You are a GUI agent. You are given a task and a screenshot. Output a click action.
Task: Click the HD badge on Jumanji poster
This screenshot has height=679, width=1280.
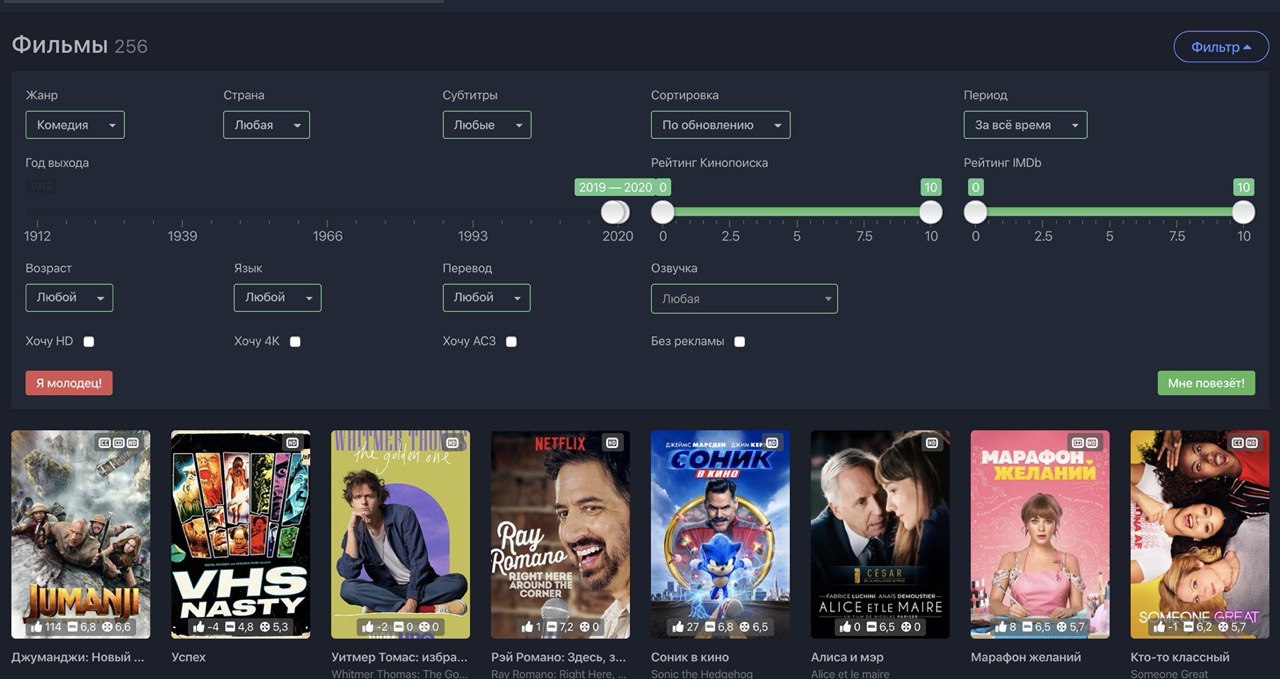coord(132,442)
